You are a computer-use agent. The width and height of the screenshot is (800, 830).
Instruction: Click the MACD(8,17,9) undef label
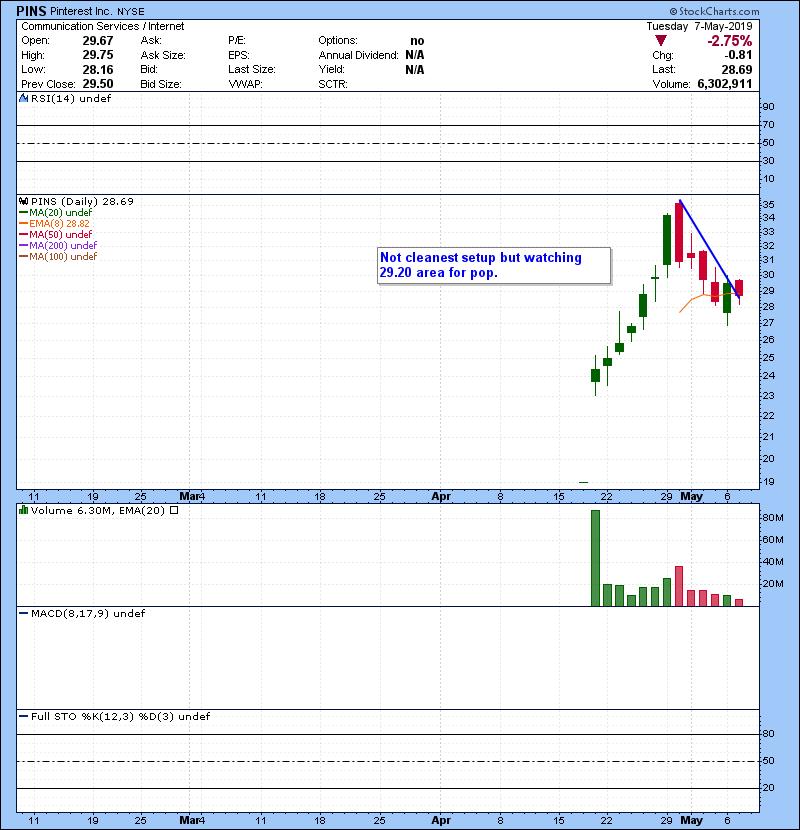tap(87, 613)
